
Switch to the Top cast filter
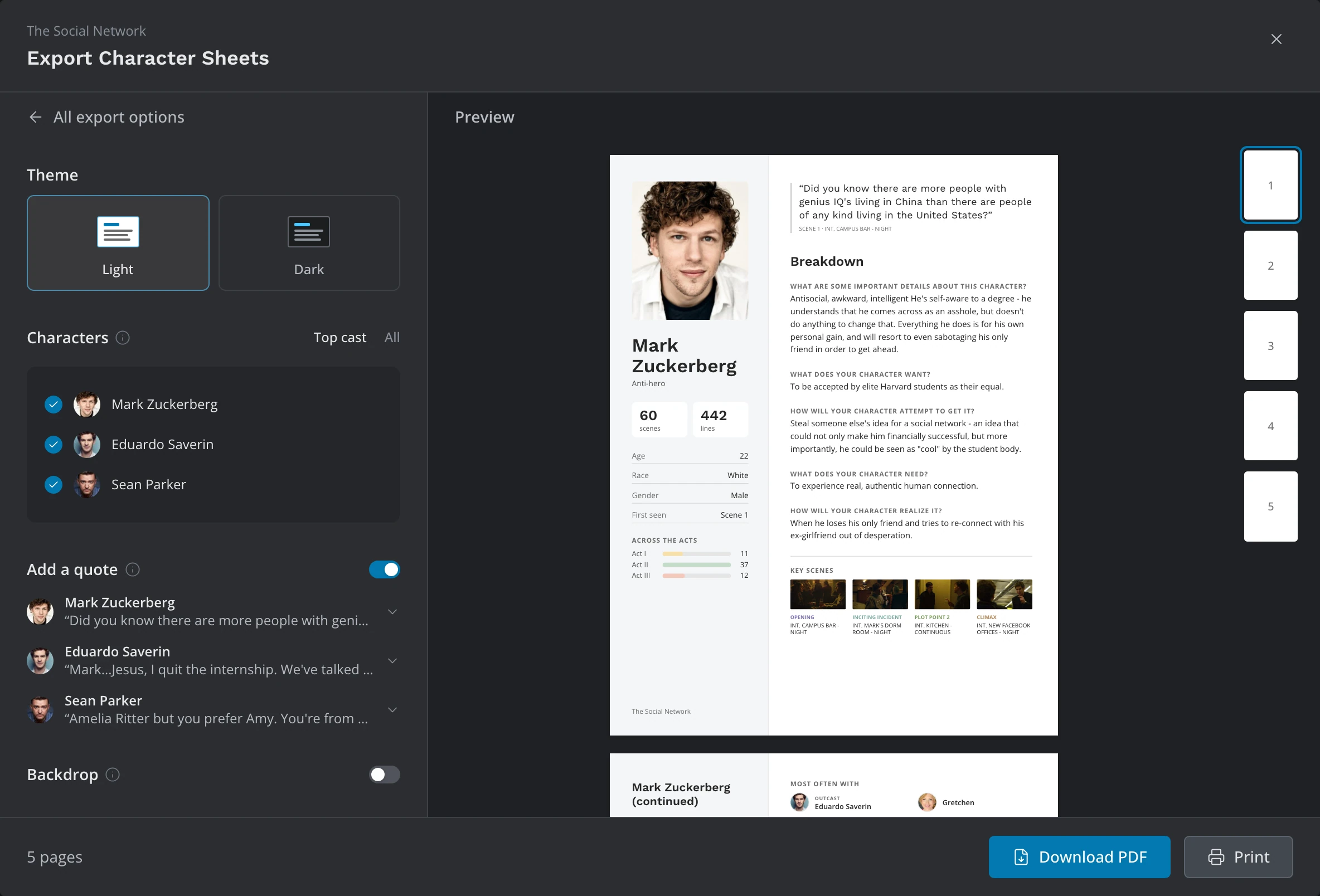pyautogui.click(x=339, y=337)
